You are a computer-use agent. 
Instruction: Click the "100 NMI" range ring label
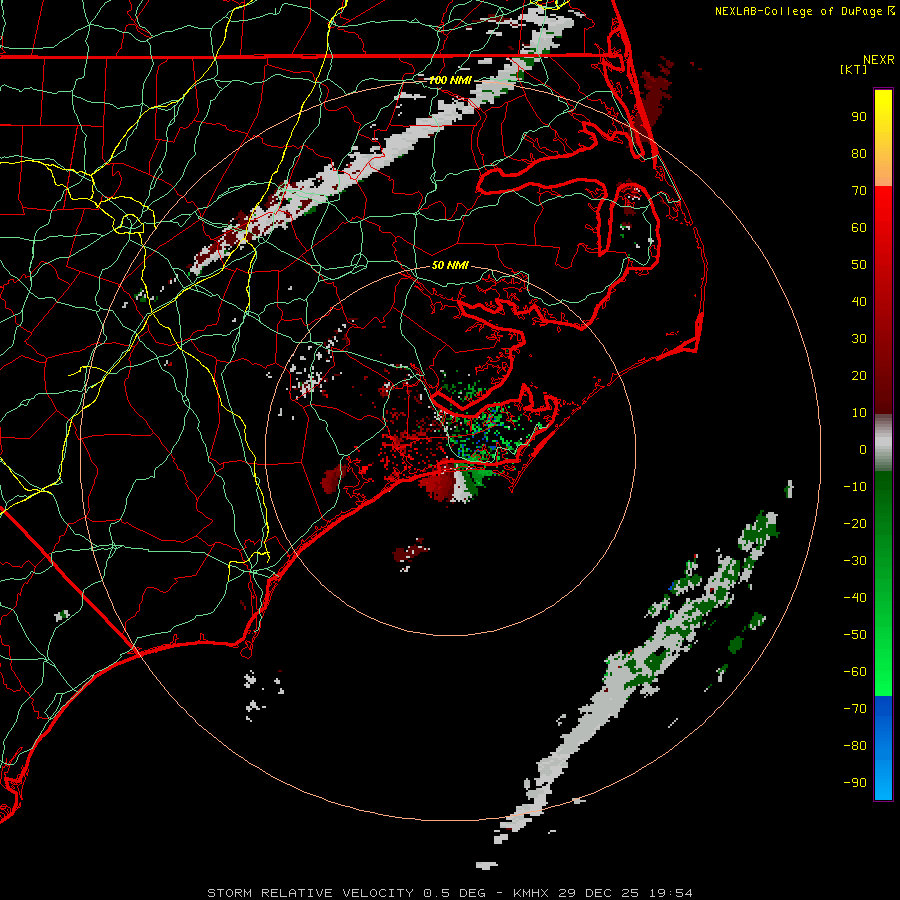coord(450,80)
